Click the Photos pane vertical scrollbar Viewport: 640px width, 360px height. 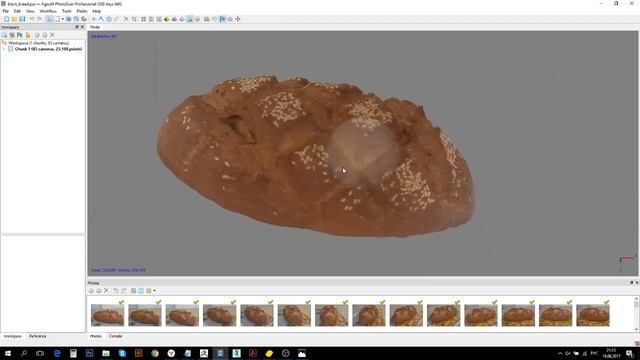point(636,313)
